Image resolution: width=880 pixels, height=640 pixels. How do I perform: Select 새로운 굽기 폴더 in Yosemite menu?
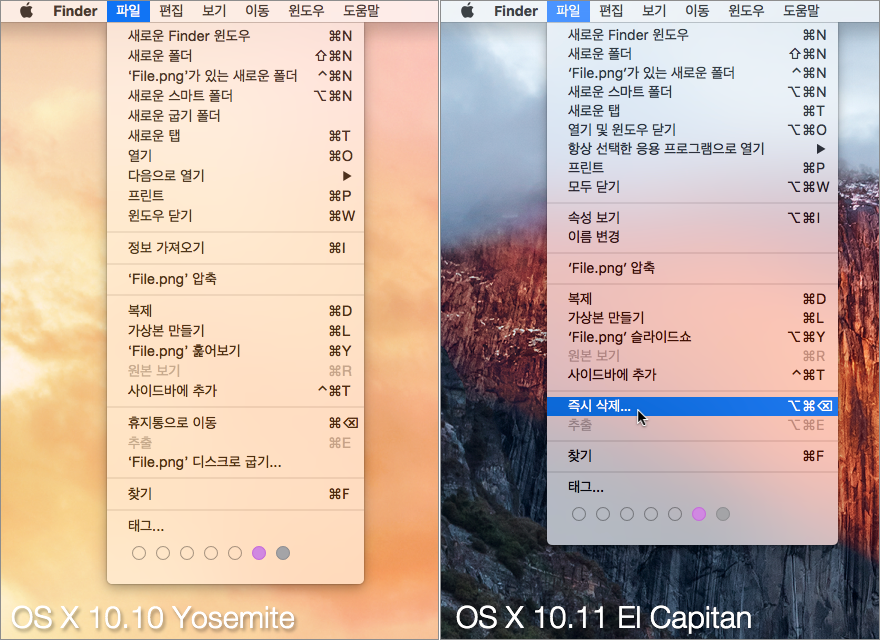pos(235,116)
